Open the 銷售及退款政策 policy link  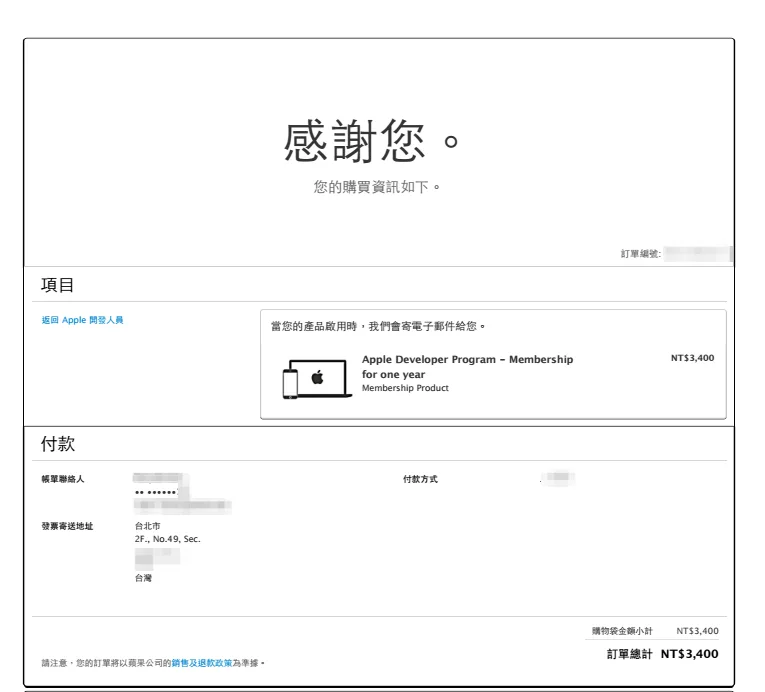point(201,663)
